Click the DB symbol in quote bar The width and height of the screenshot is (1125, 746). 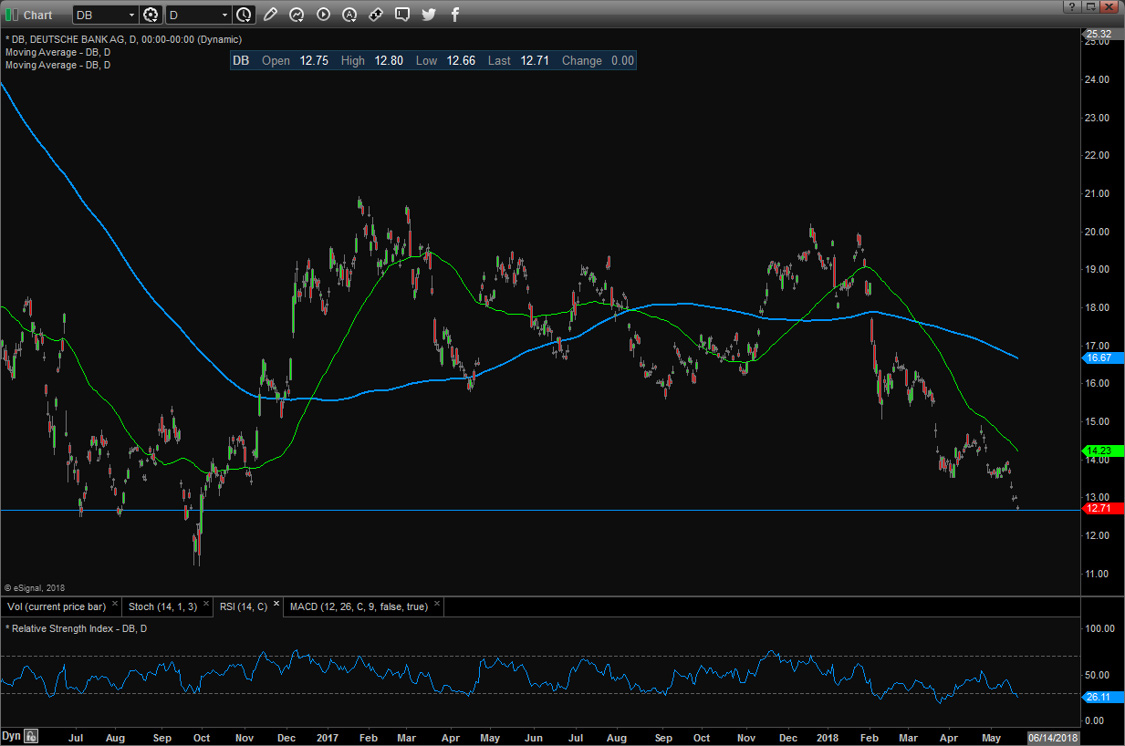(x=241, y=61)
